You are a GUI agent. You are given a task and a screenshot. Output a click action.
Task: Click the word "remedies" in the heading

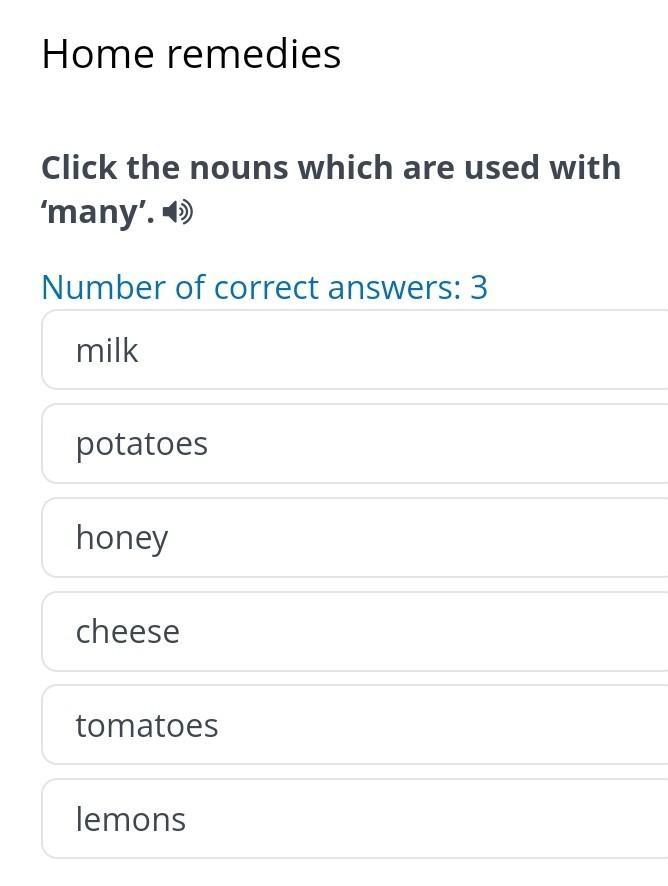click(x=254, y=54)
